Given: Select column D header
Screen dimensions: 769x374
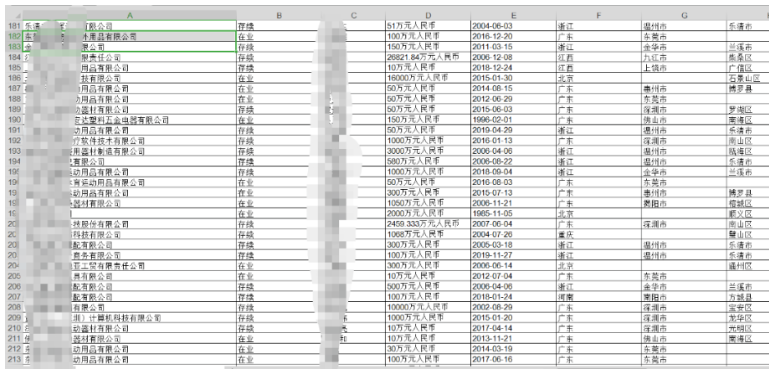Looking at the screenshot, I should (428, 15).
